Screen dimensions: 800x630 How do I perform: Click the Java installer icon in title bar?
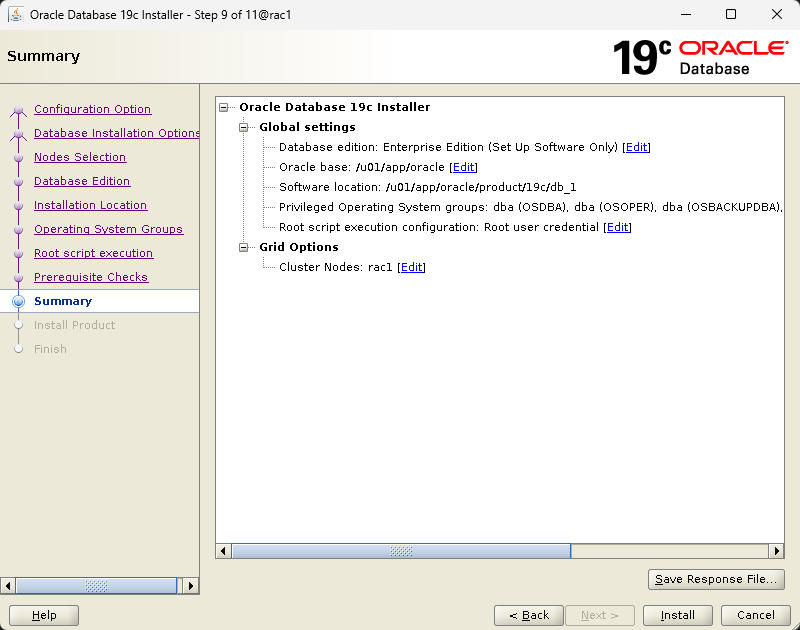(16, 14)
